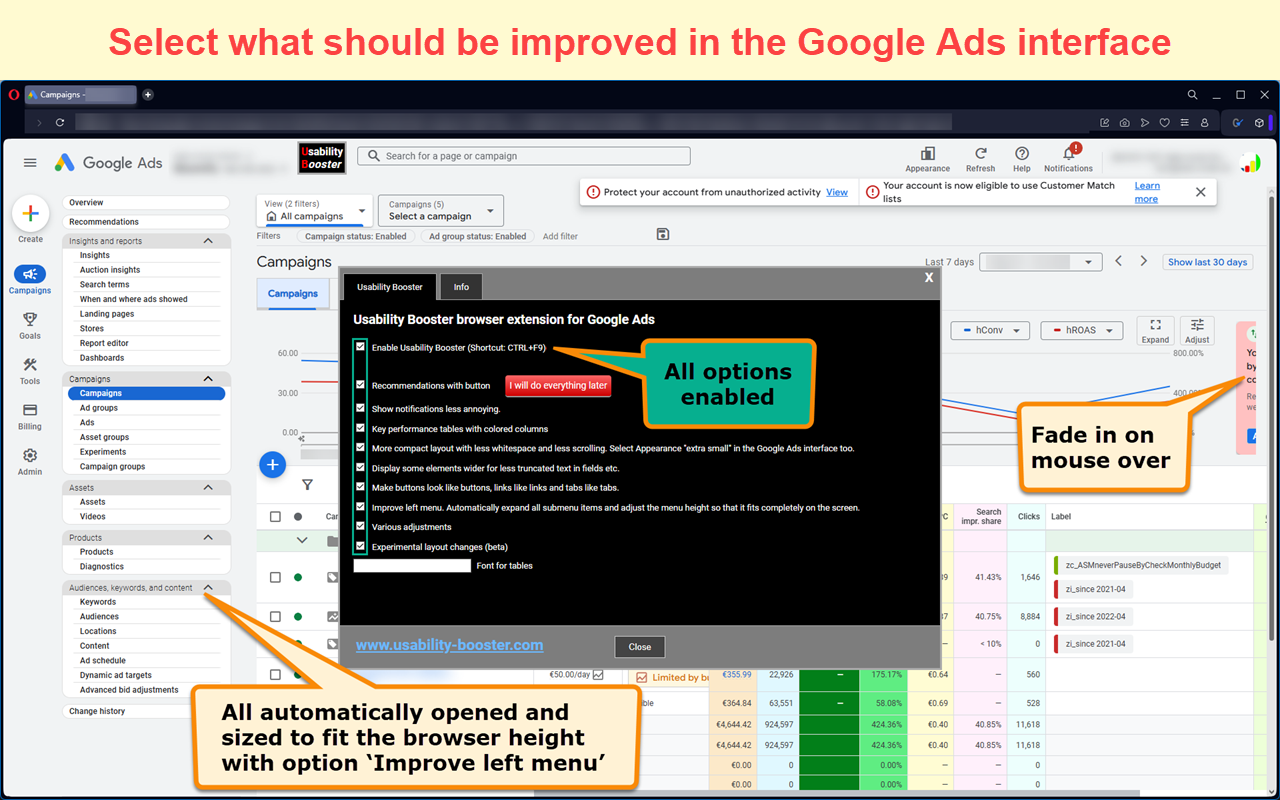The height and width of the screenshot is (800, 1280).
Task: Toggle Enable Usability Booster checkbox
Action: click(x=361, y=347)
